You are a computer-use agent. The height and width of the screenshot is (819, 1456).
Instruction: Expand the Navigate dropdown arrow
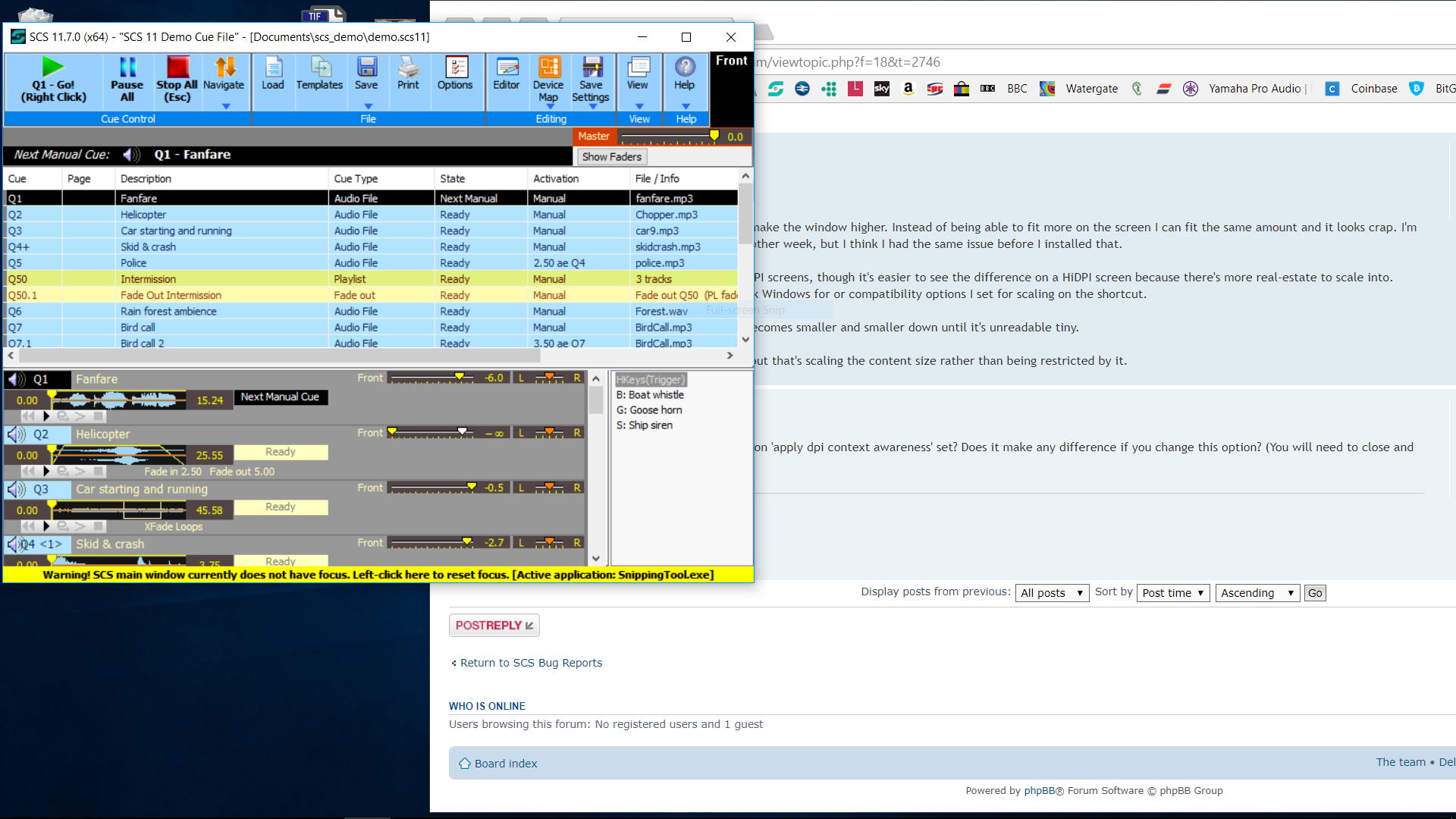point(225,107)
